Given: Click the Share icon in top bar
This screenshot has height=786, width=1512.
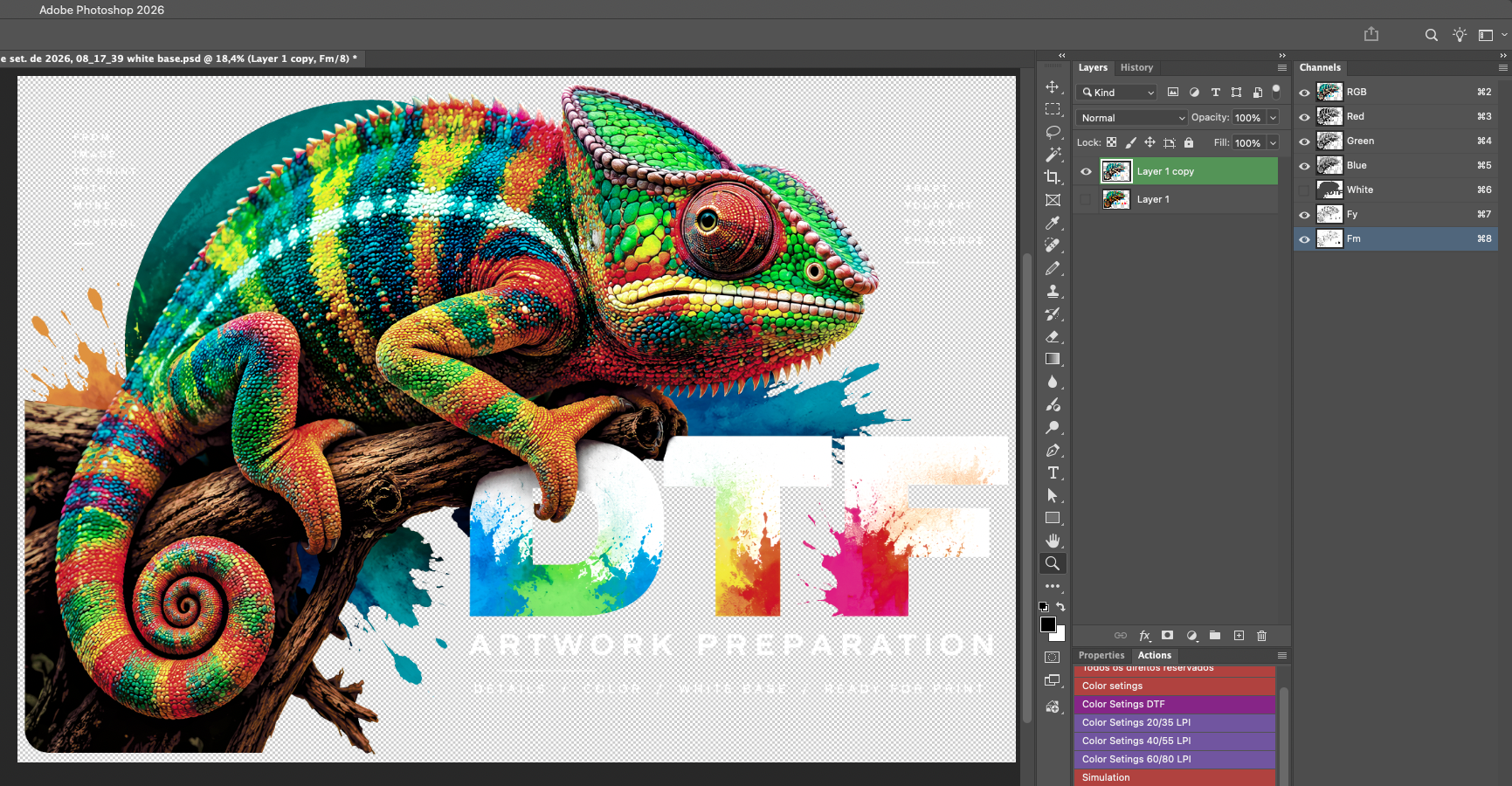Looking at the screenshot, I should (1371, 34).
